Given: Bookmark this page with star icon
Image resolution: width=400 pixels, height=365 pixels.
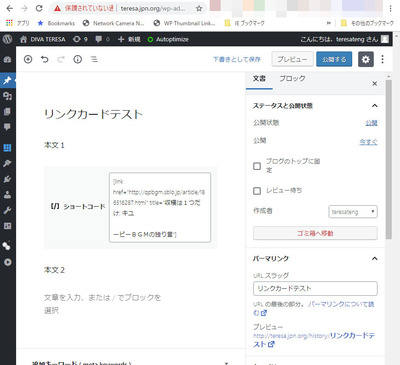Looking at the screenshot, I should click(x=199, y=8).
